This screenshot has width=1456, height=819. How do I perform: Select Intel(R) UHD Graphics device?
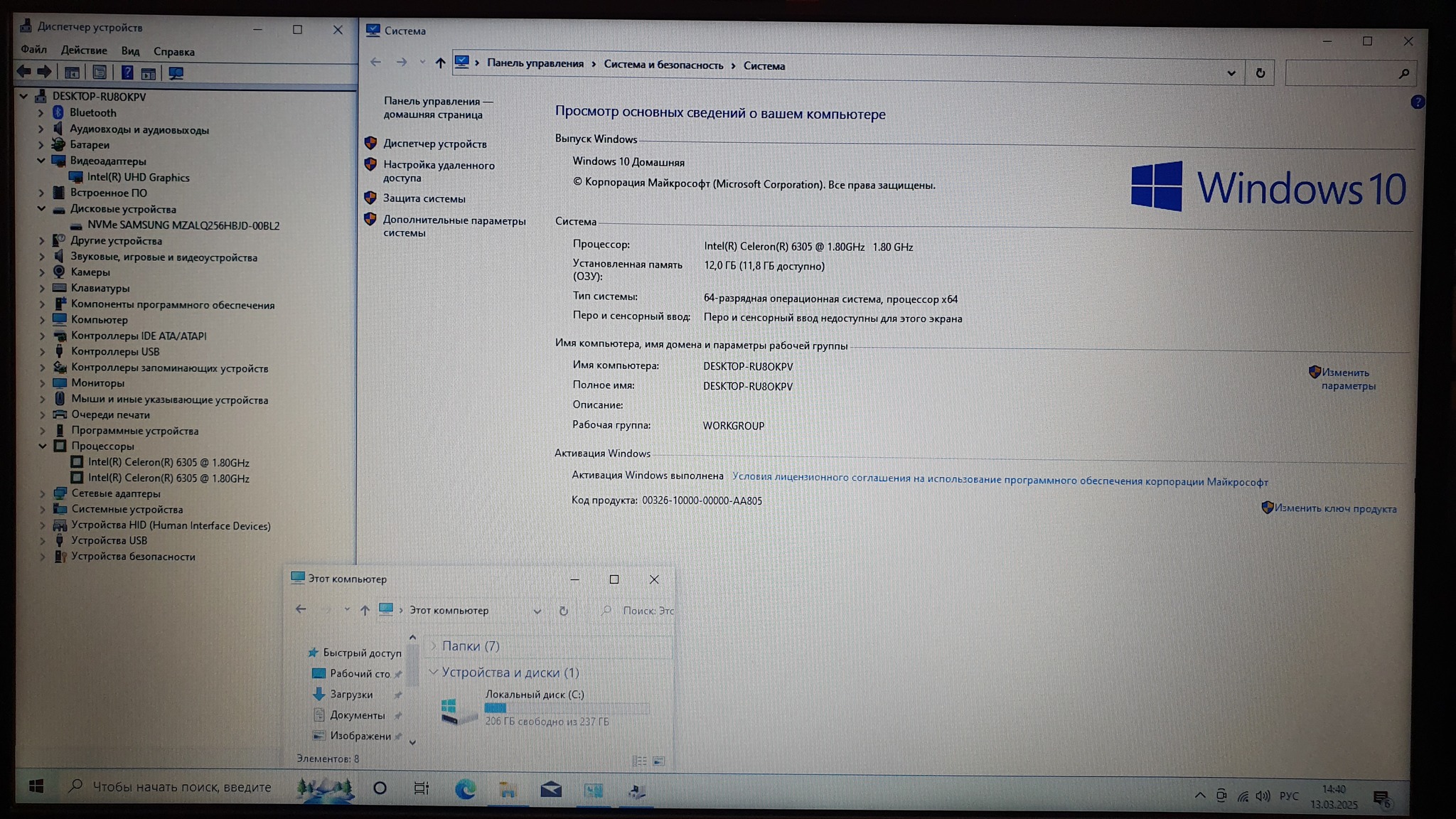pos(138,177)
